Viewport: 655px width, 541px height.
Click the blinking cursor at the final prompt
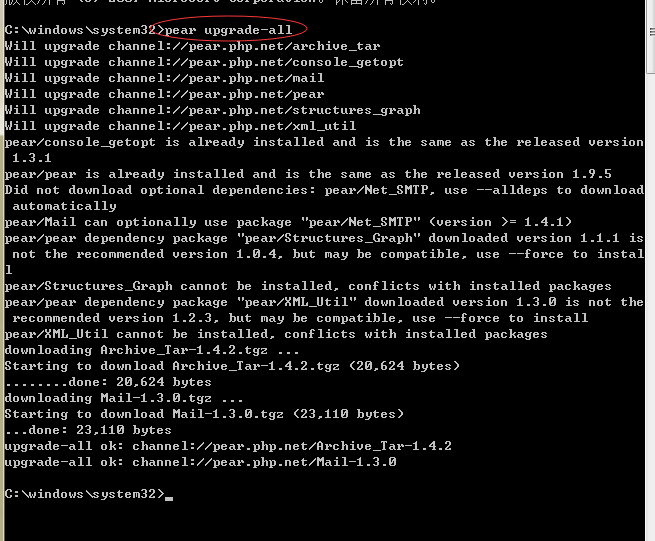169,498
